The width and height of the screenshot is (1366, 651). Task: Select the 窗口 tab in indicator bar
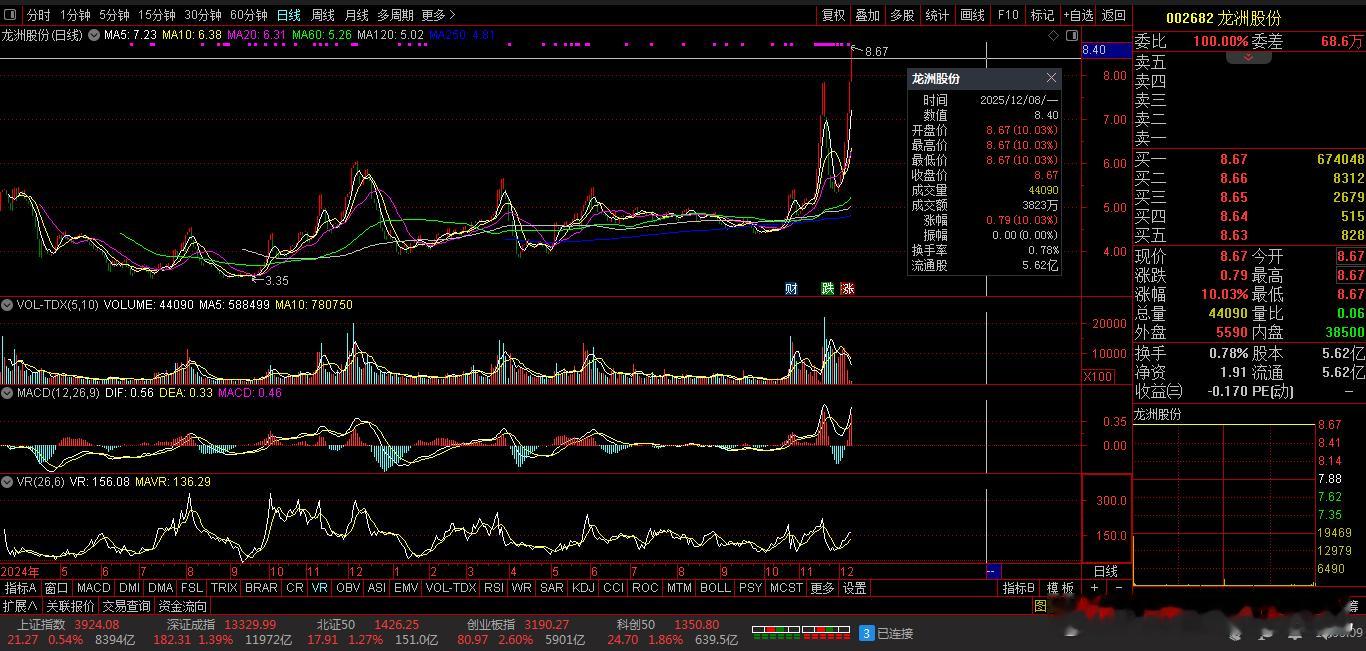[56, 588]
